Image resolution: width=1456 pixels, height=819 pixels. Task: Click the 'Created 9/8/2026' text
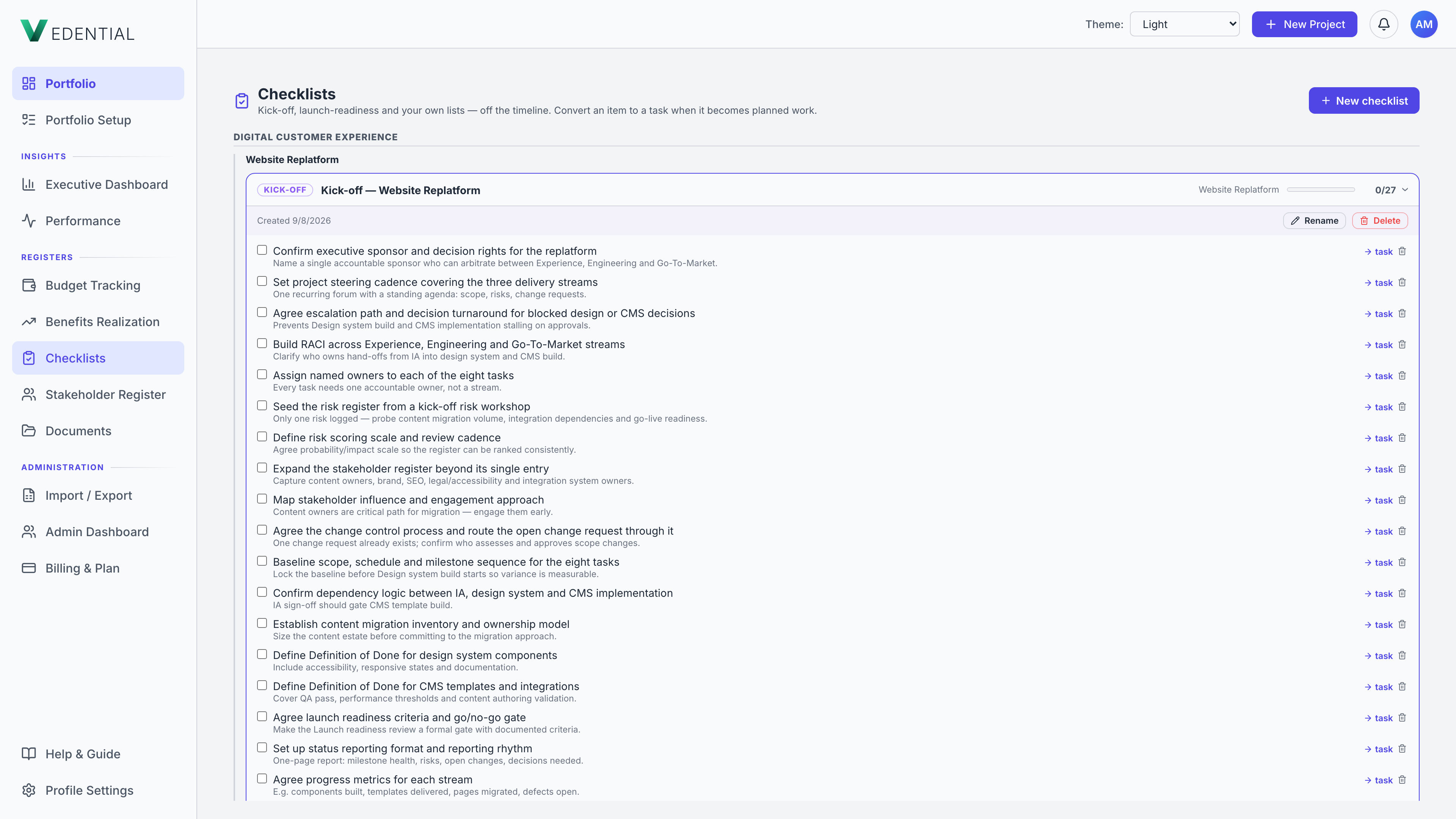click(x=294, y=221)
